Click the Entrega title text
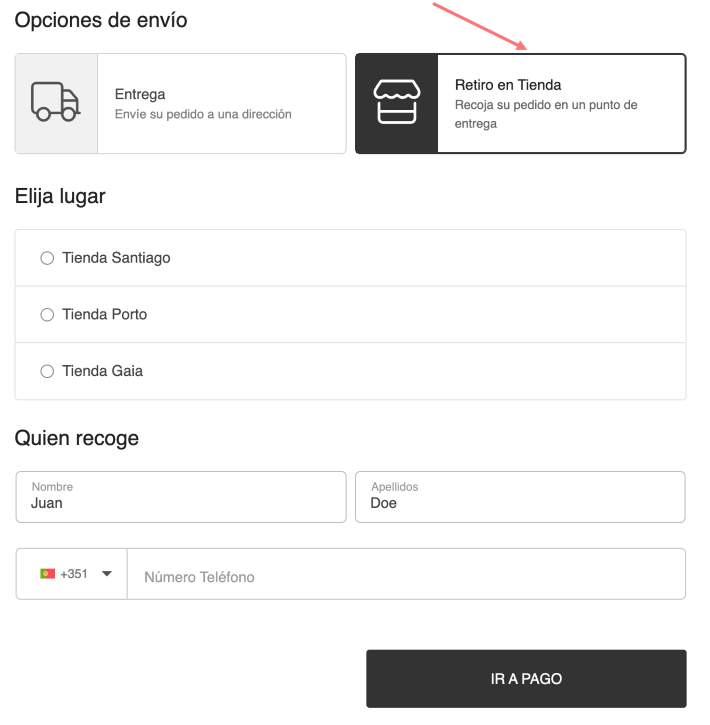Screen dimensions: 710x725 [140, 94]
